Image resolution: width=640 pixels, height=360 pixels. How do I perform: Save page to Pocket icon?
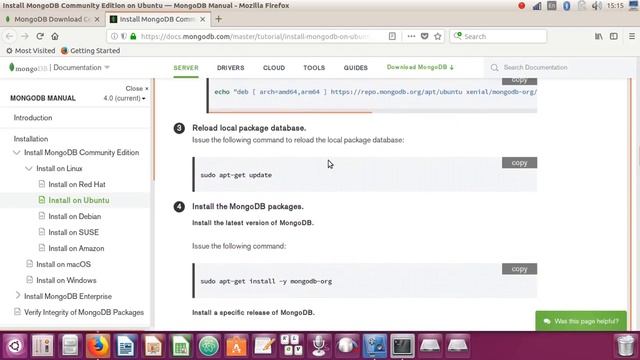click(424, 36)
